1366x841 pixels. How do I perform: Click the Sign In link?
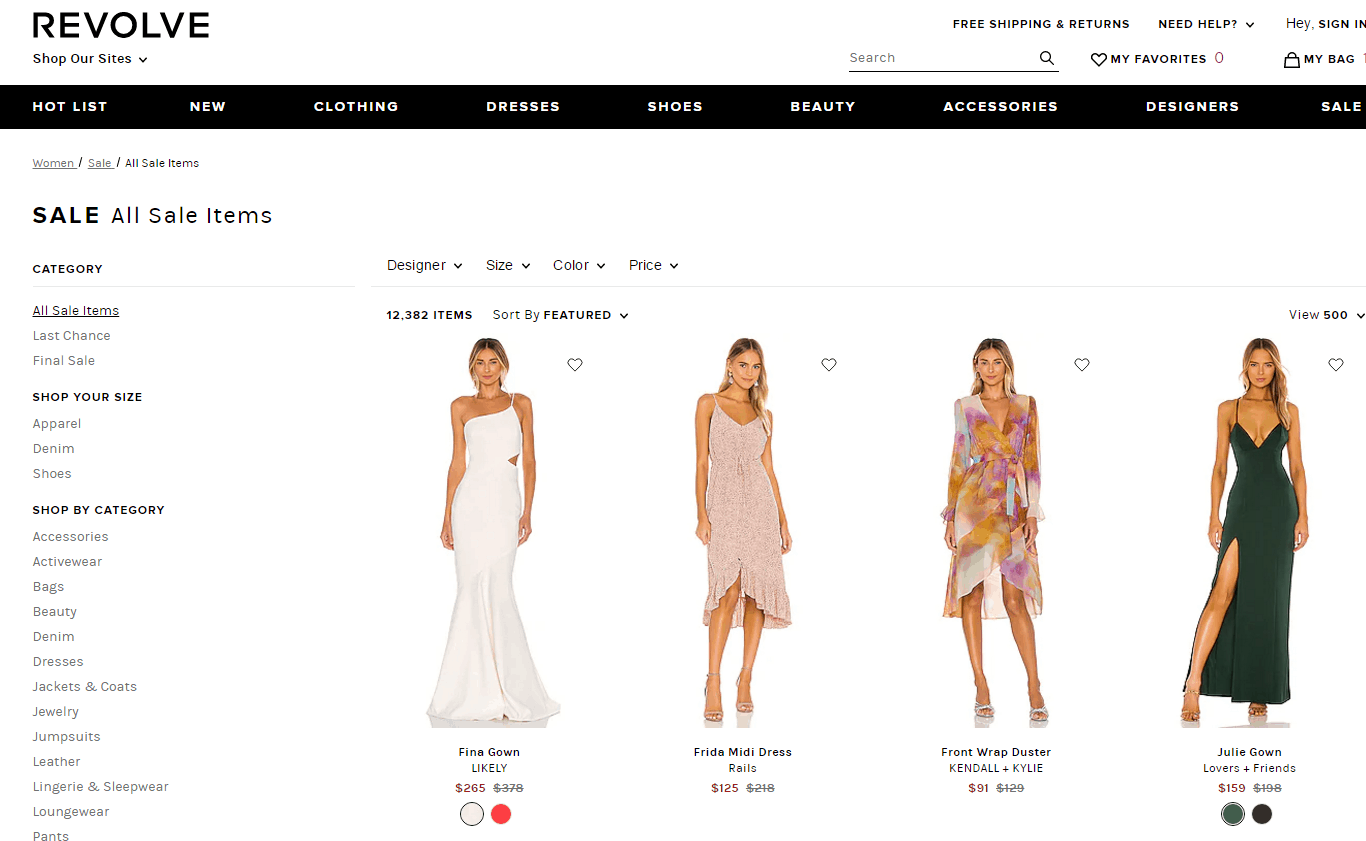click(x=1341, y=24)
